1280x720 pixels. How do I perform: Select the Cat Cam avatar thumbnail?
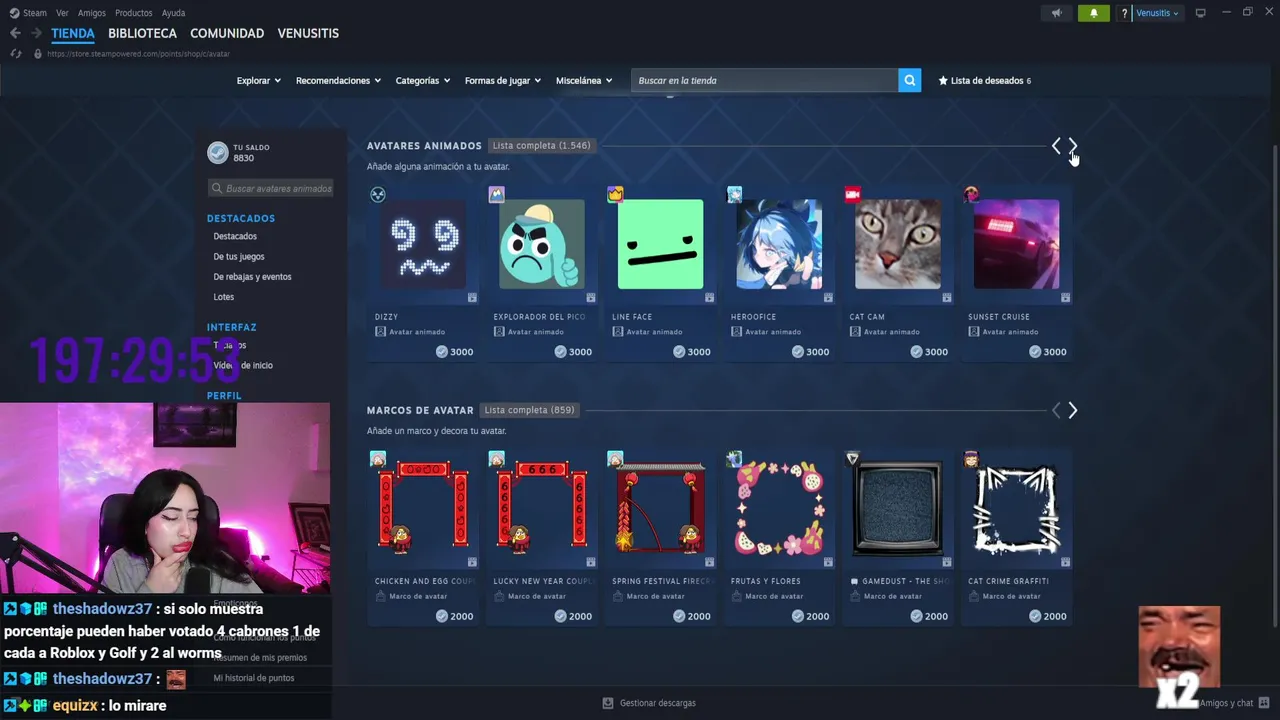click(898, 244)
